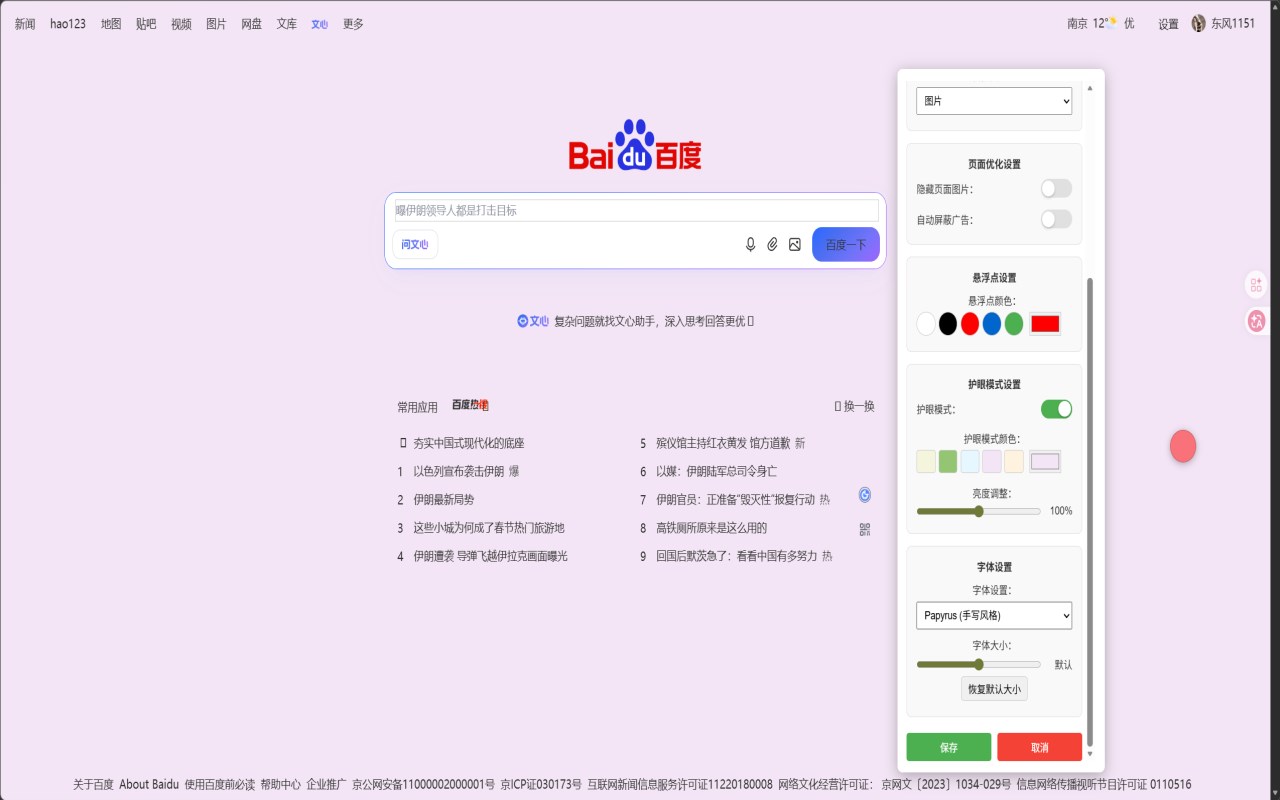Click 换一换 to refresh hot searches

click(x=855, y=406)
